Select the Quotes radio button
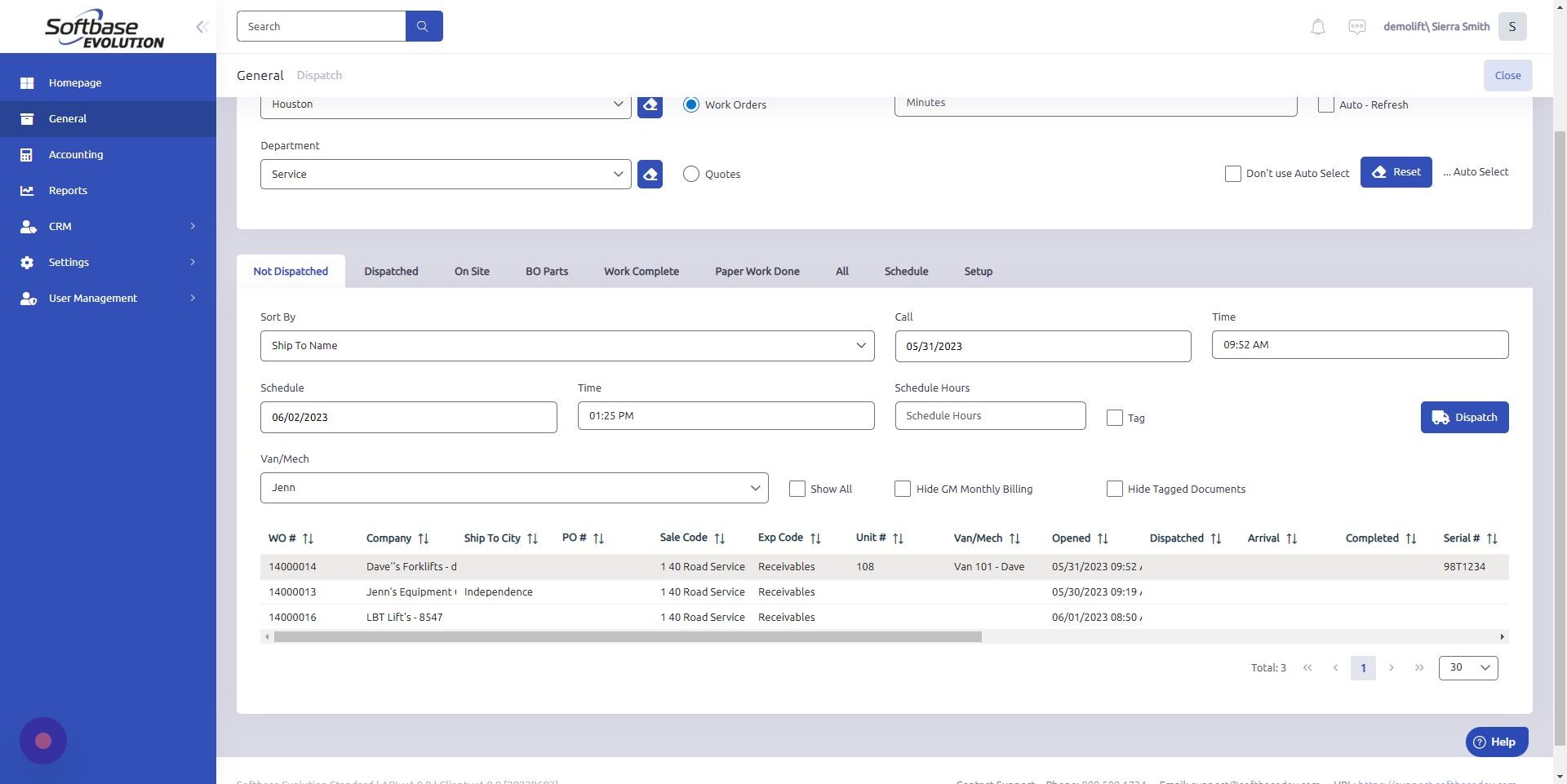The width and height of the screenshot is (1567, 784). (691, 174)
